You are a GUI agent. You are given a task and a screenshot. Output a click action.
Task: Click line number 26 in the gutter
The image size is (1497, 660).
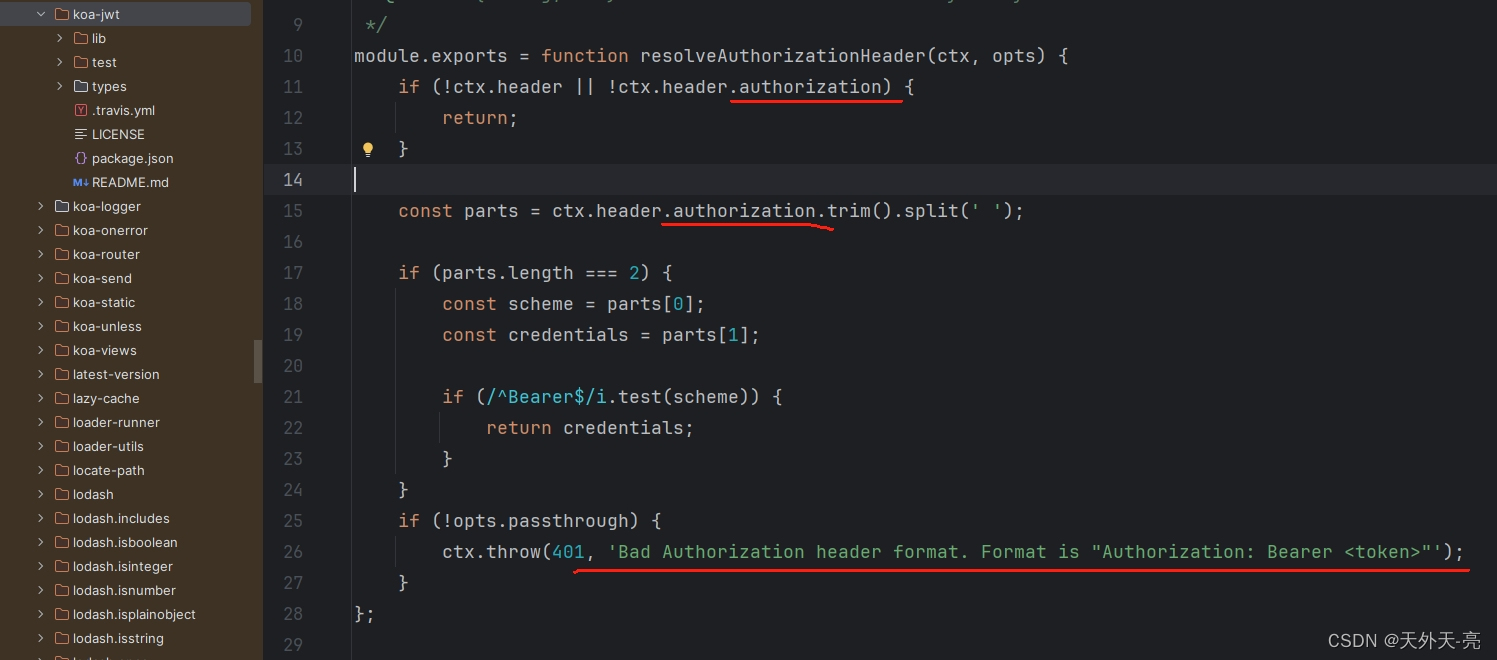pyautogui.click(x=292, y=552)
